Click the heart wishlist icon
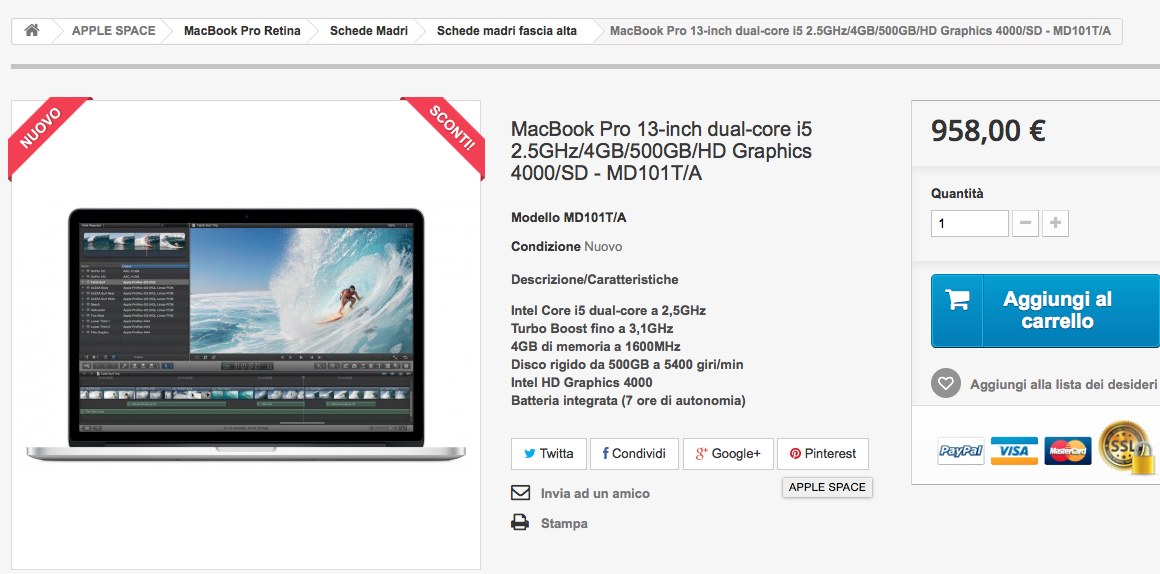 point(945,385)
